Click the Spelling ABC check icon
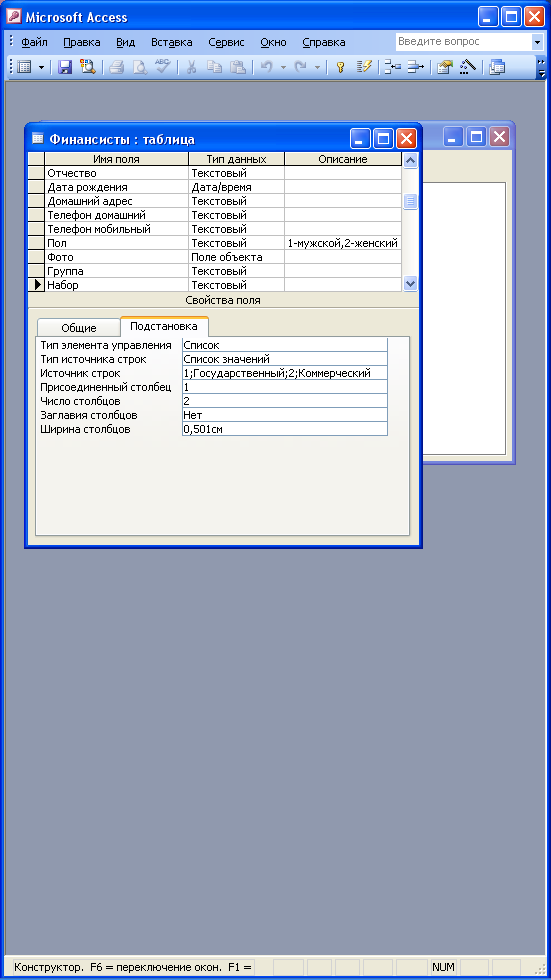Image resolution: width=551 pixels, height=980 pixels. pyautogui.click(x=162, y=67)
